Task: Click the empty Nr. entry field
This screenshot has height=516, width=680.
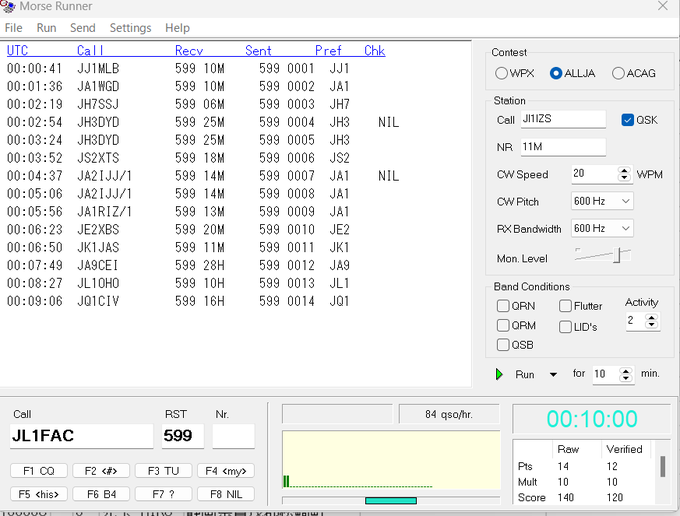Action: [233, 436]
